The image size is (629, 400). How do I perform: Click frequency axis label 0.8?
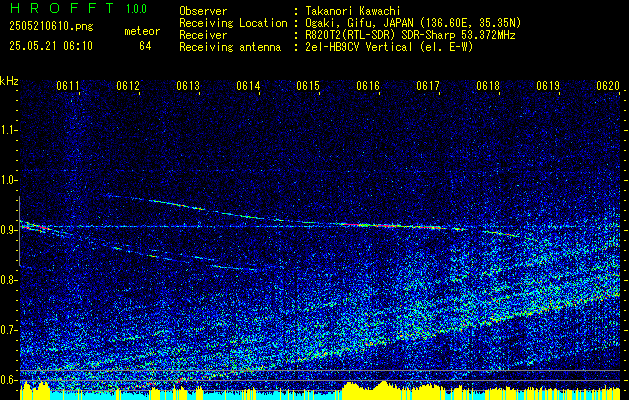pyautogui.click(x=8, y=280)
